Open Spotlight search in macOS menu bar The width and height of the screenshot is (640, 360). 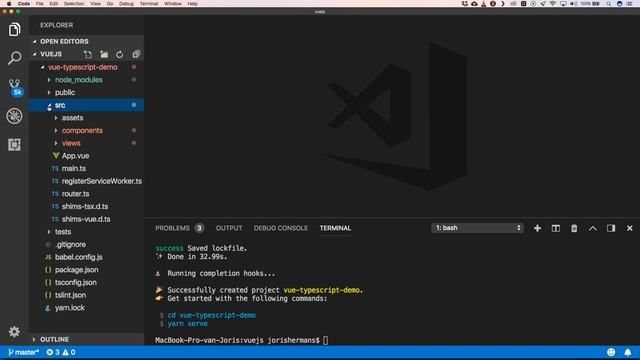[608, 4]
